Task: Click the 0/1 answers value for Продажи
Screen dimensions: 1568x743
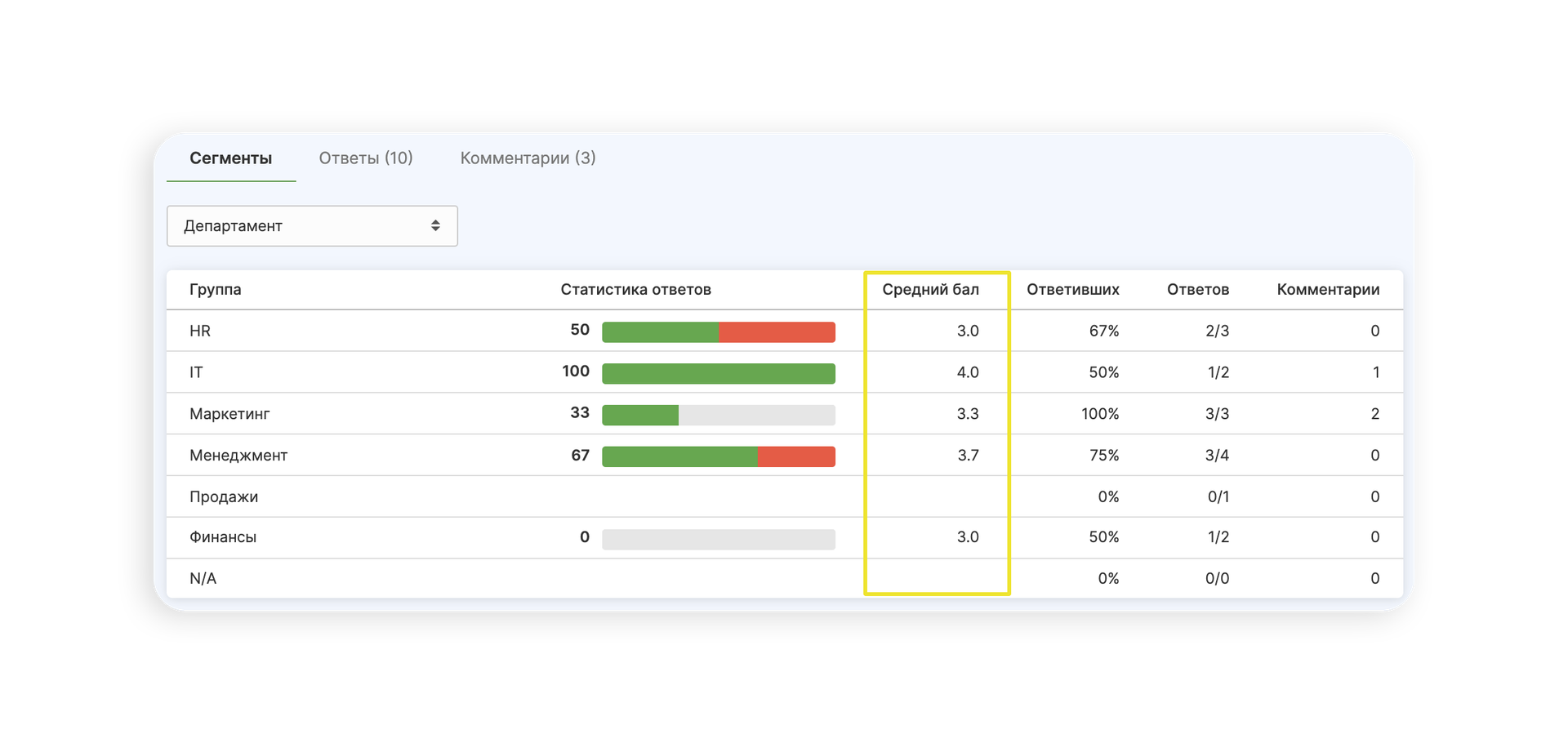Action: tap(1218, 497)
